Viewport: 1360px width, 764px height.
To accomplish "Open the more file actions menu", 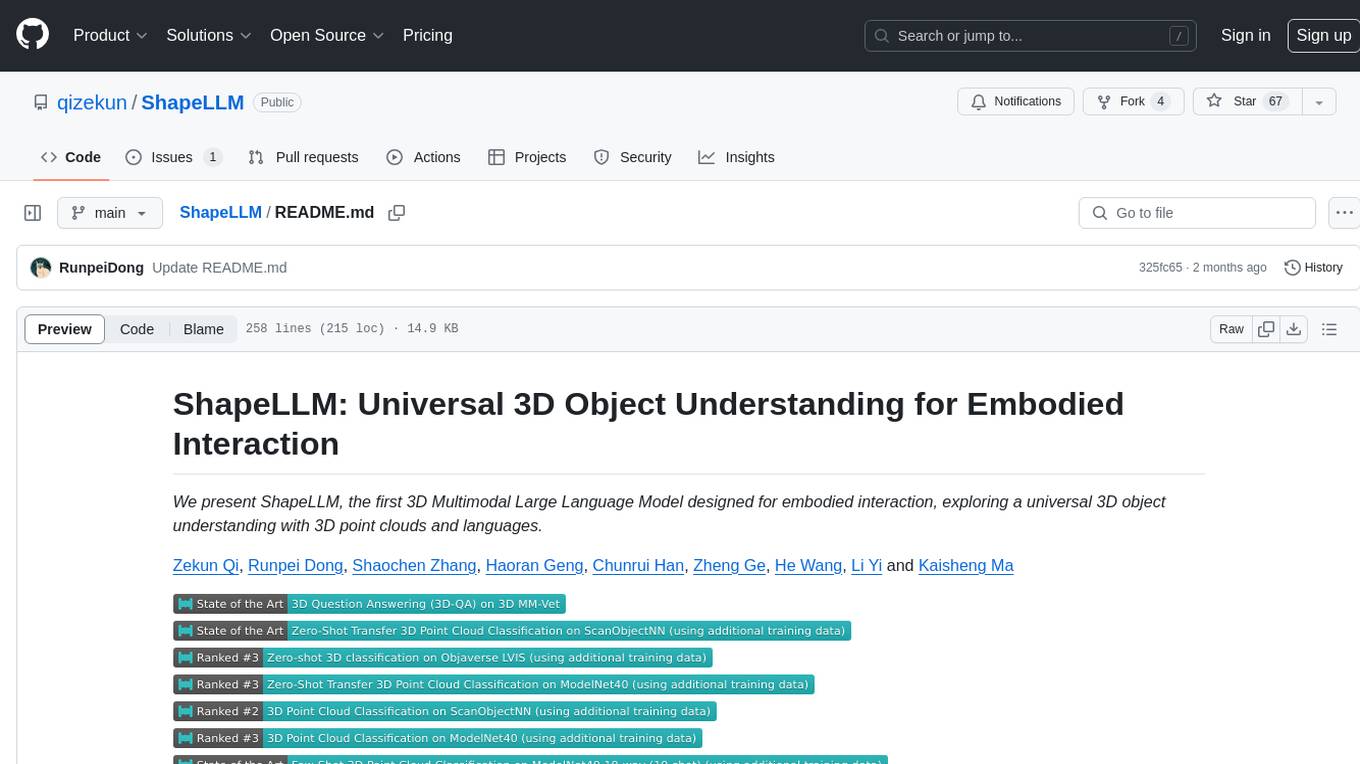I will pos(1344,213).
